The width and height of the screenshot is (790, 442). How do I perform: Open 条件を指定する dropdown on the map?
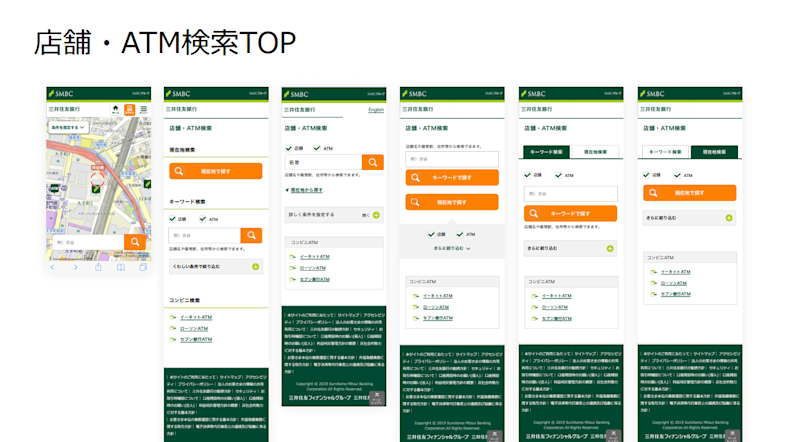68,128
